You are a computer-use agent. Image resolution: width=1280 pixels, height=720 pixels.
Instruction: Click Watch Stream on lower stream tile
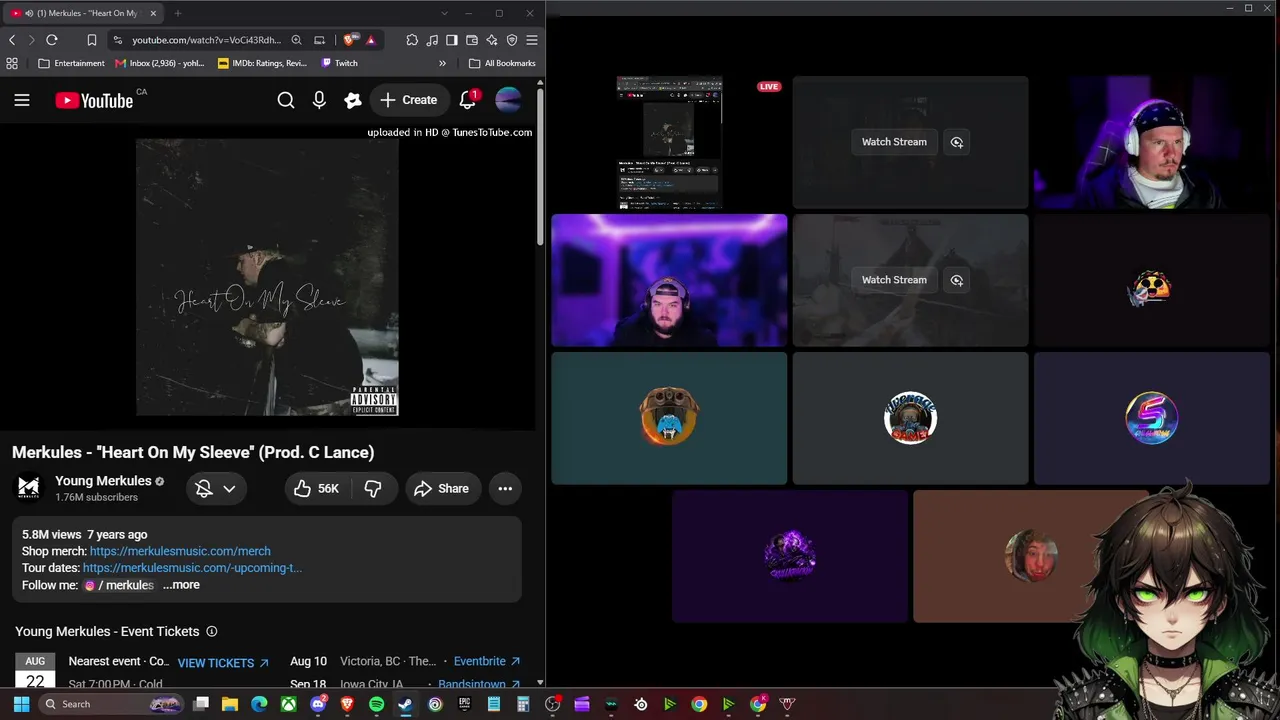tap(894, 280)
